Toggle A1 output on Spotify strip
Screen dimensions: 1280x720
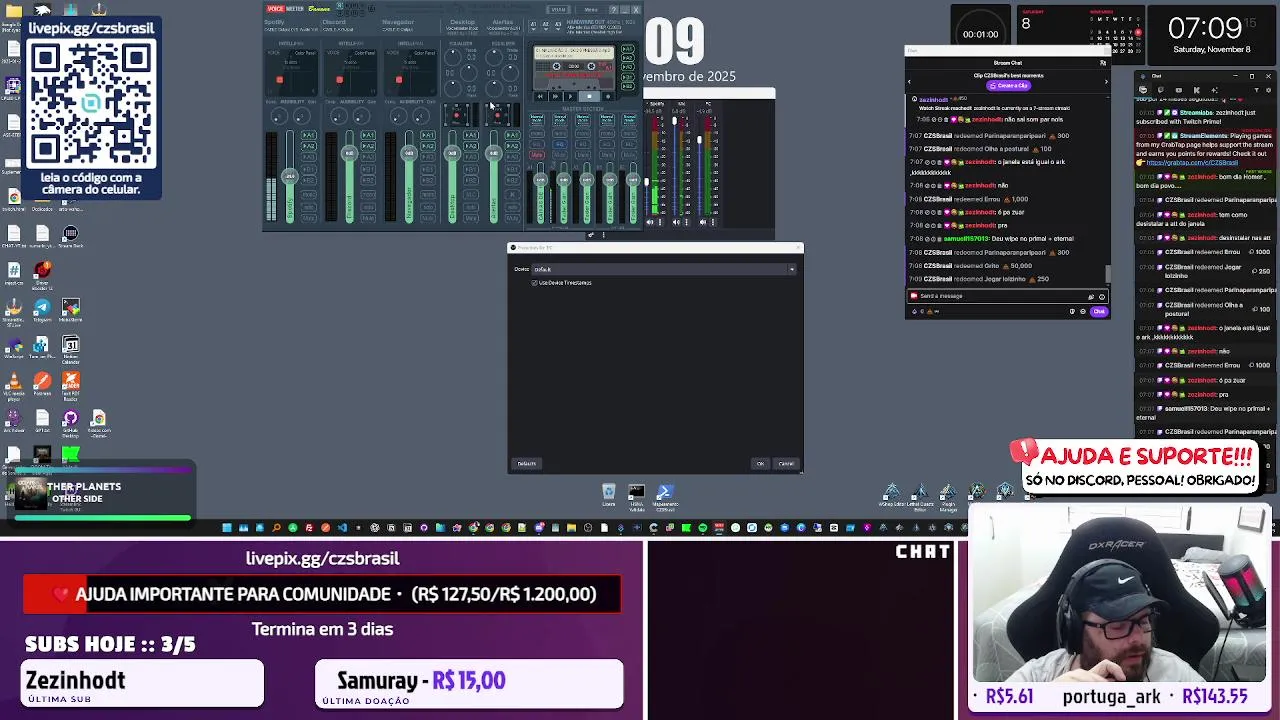(309, 135)
